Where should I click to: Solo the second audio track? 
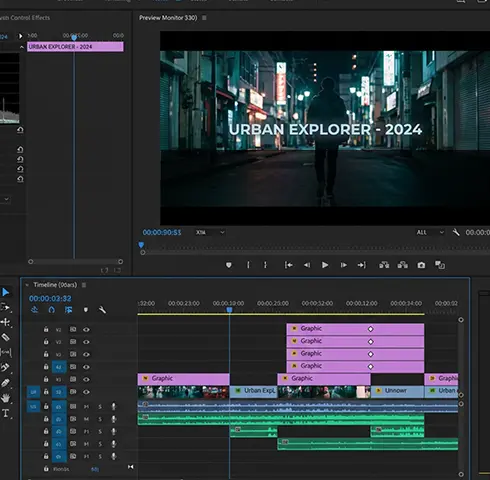tap(100, 419)
